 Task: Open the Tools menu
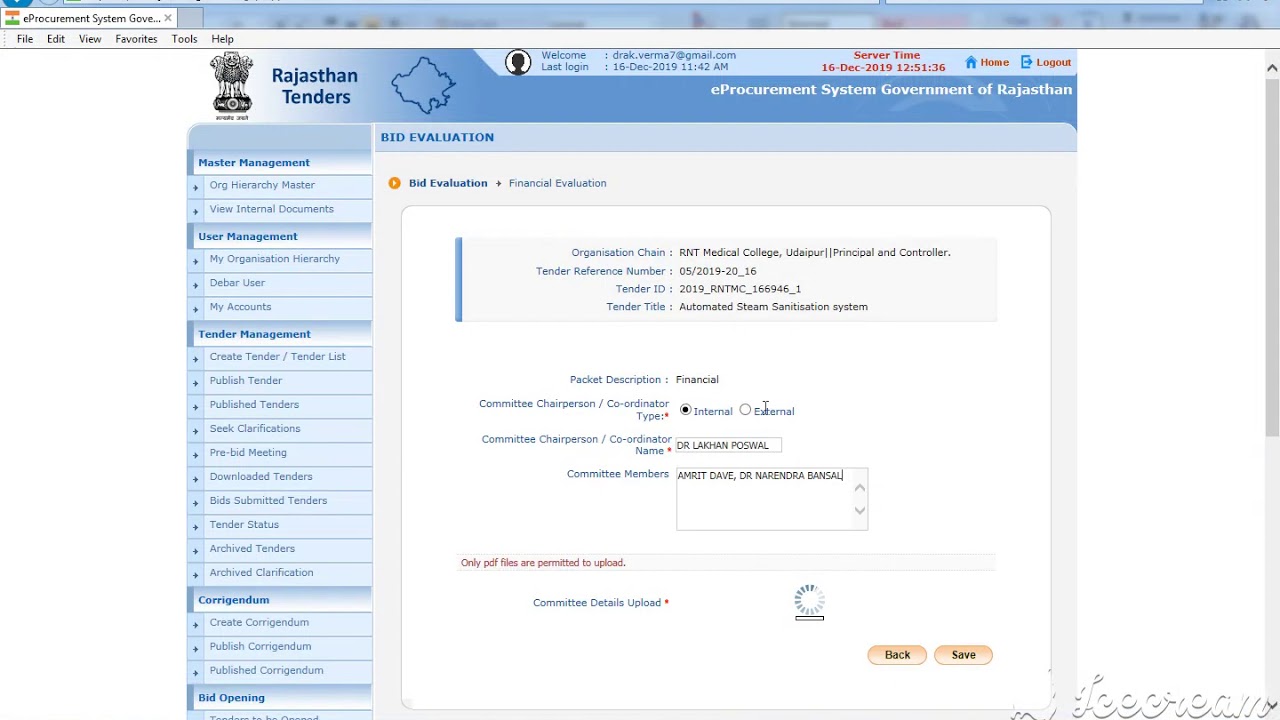[x=184, y=39]
